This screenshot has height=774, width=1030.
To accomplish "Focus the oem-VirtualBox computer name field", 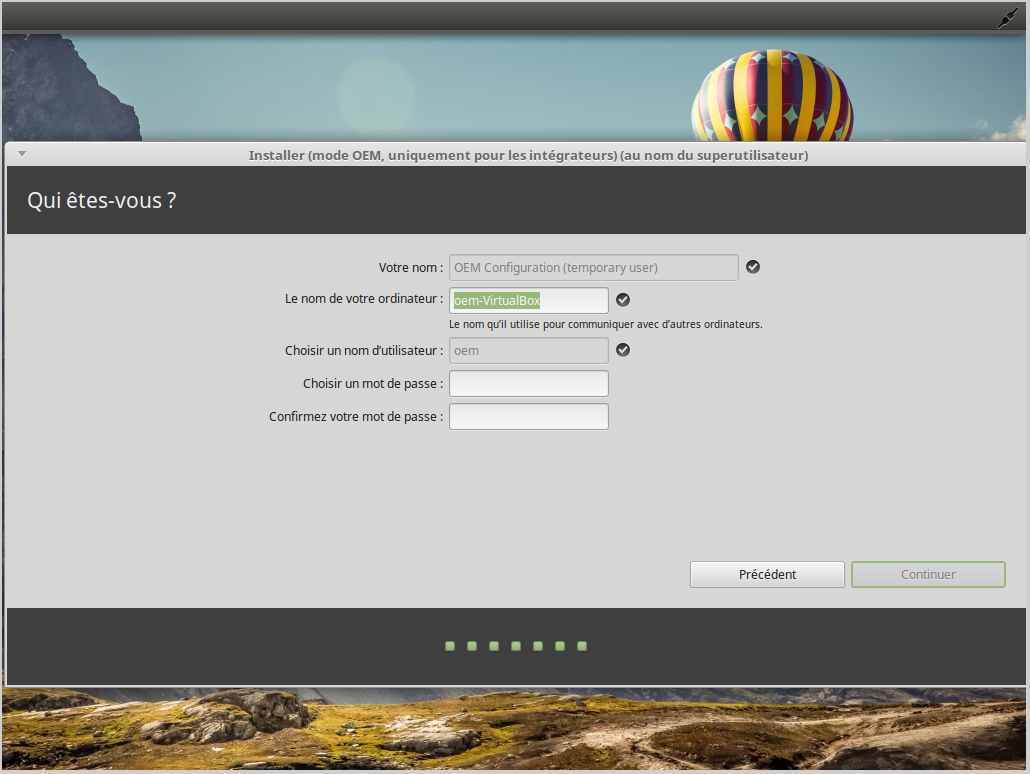I will (x=528, y=301).
